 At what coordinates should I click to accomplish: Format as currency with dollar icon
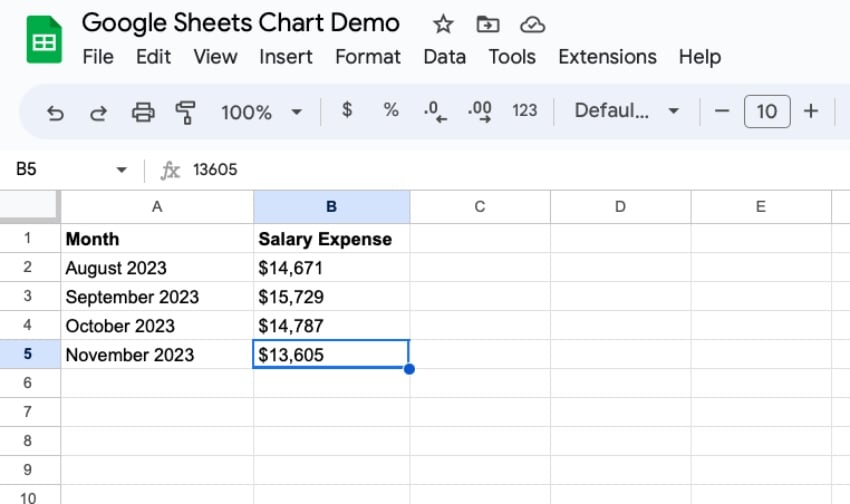(347, 110)
